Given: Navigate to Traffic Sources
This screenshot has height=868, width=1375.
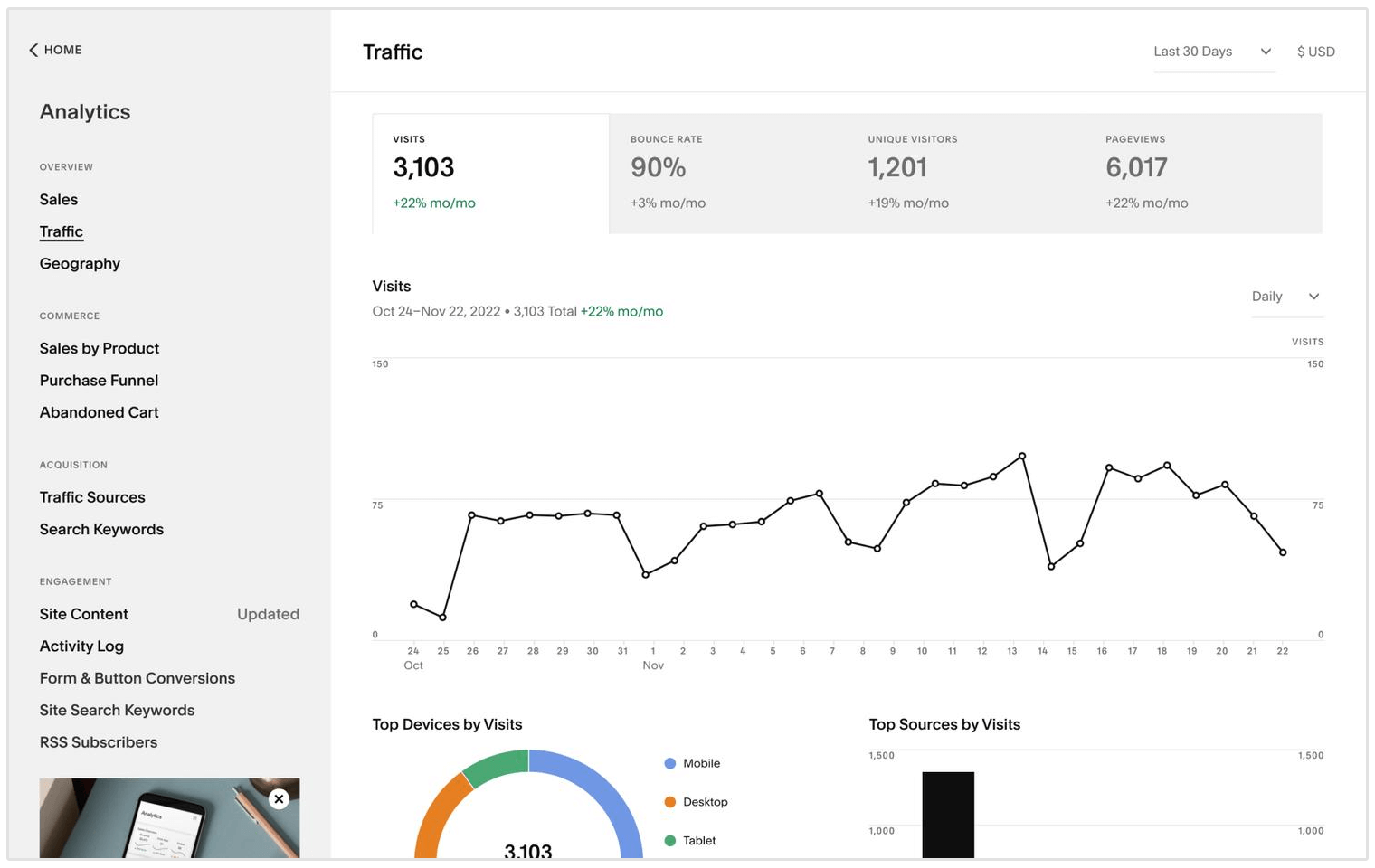Looking at the screenshot, I should (x=92, y=497).
